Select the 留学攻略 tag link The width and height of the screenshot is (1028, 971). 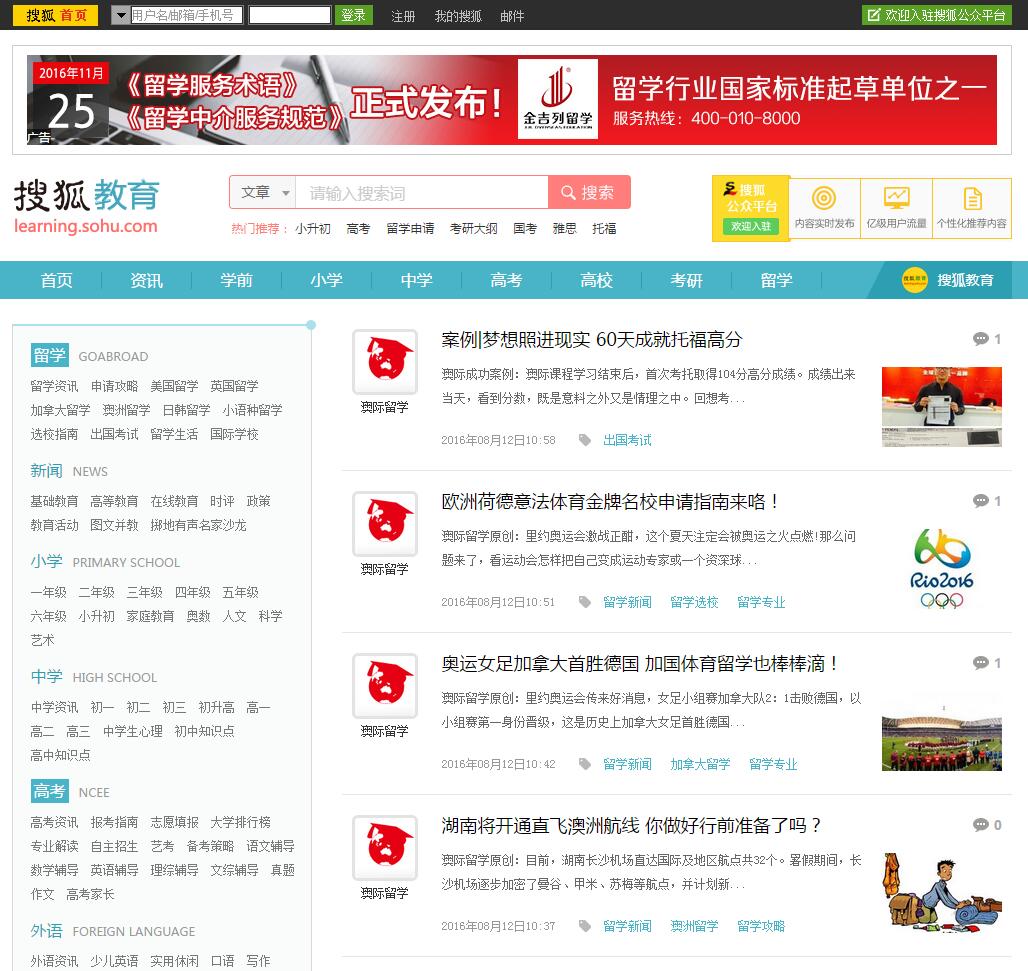761,926
